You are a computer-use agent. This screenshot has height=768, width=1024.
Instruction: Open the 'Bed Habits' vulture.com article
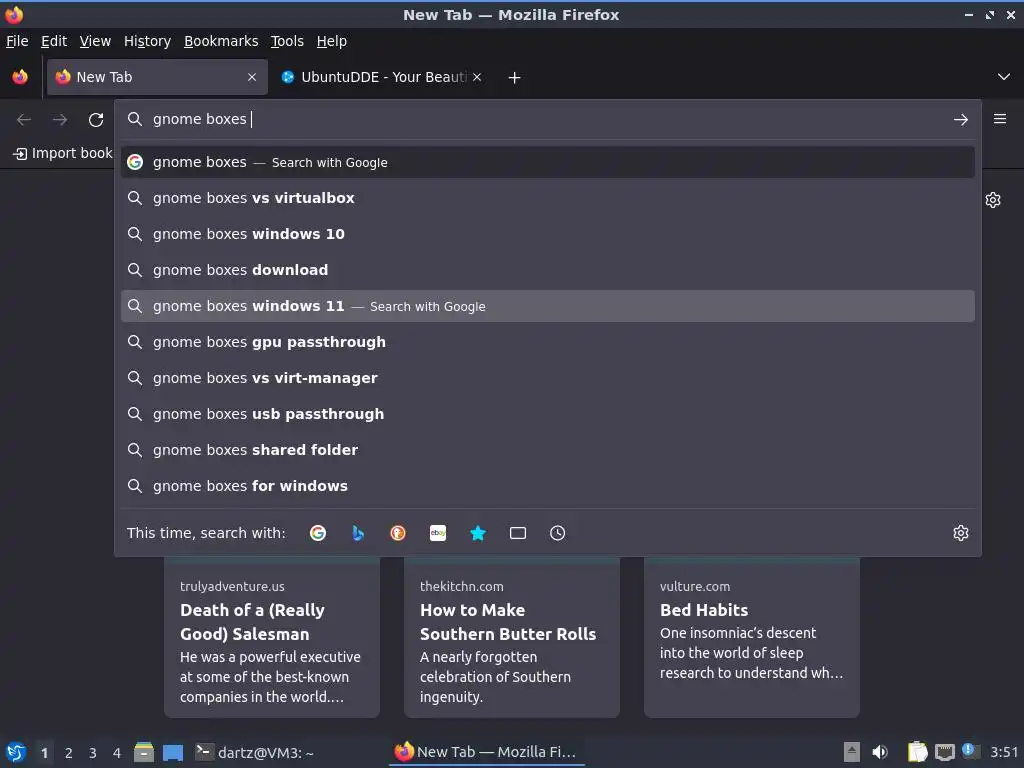pyautogui.click(x=752, y=637)
